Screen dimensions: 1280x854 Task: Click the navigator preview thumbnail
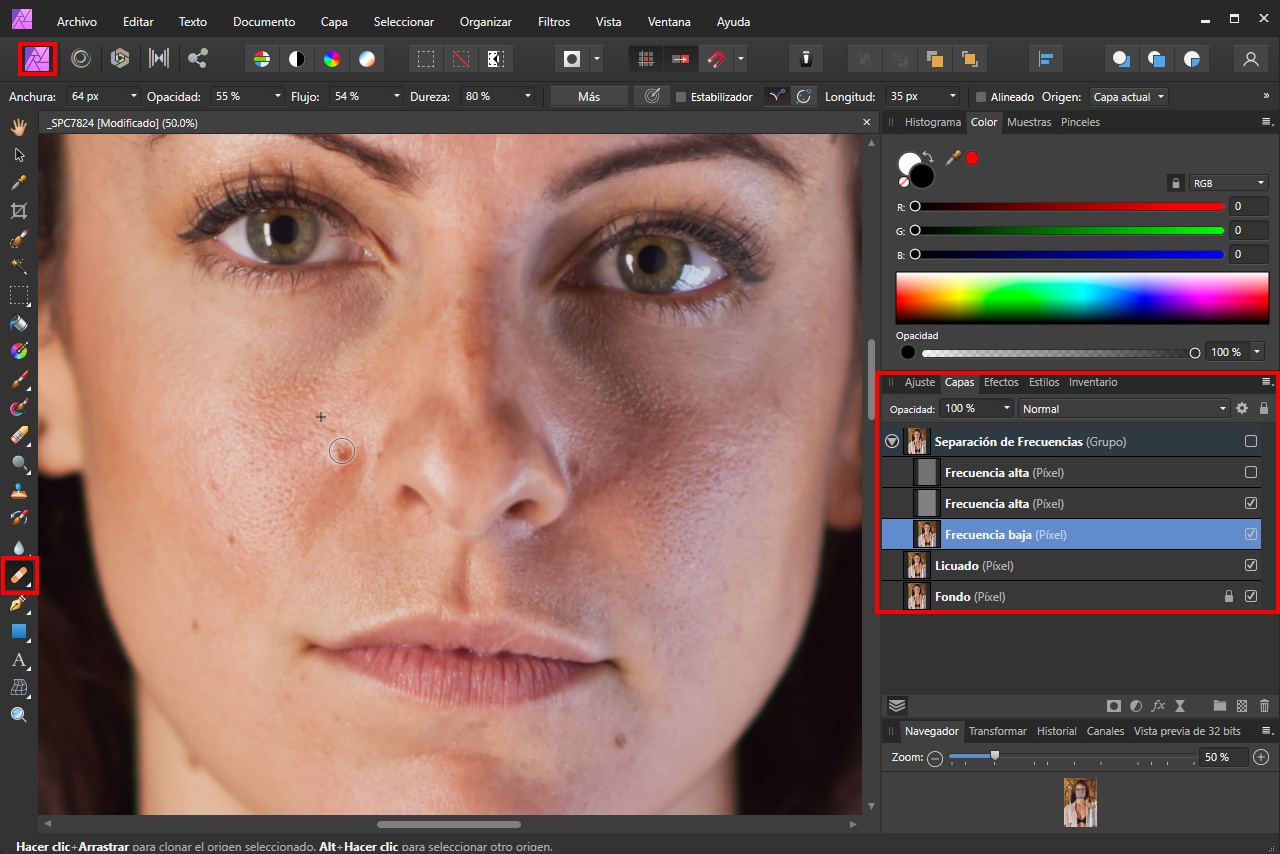coord(1080,802)
